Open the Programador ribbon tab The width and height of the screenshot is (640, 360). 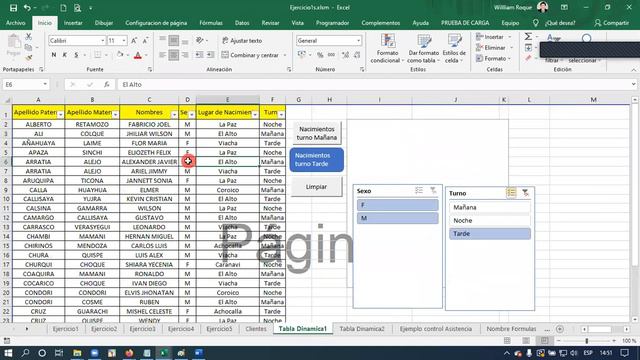332,23
